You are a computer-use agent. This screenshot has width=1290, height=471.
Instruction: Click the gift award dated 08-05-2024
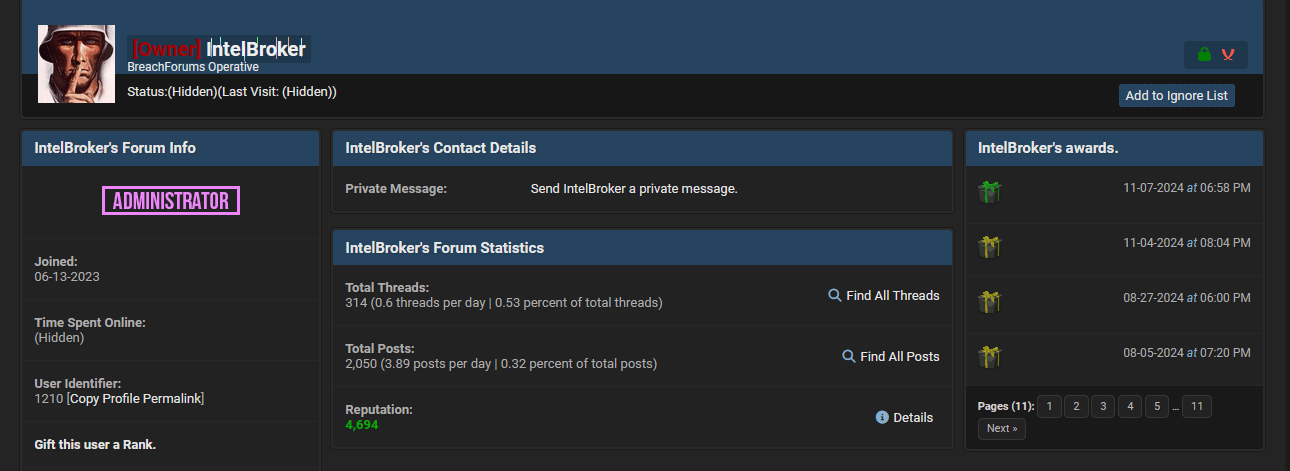pyautogui.click(x=990, y=356)
